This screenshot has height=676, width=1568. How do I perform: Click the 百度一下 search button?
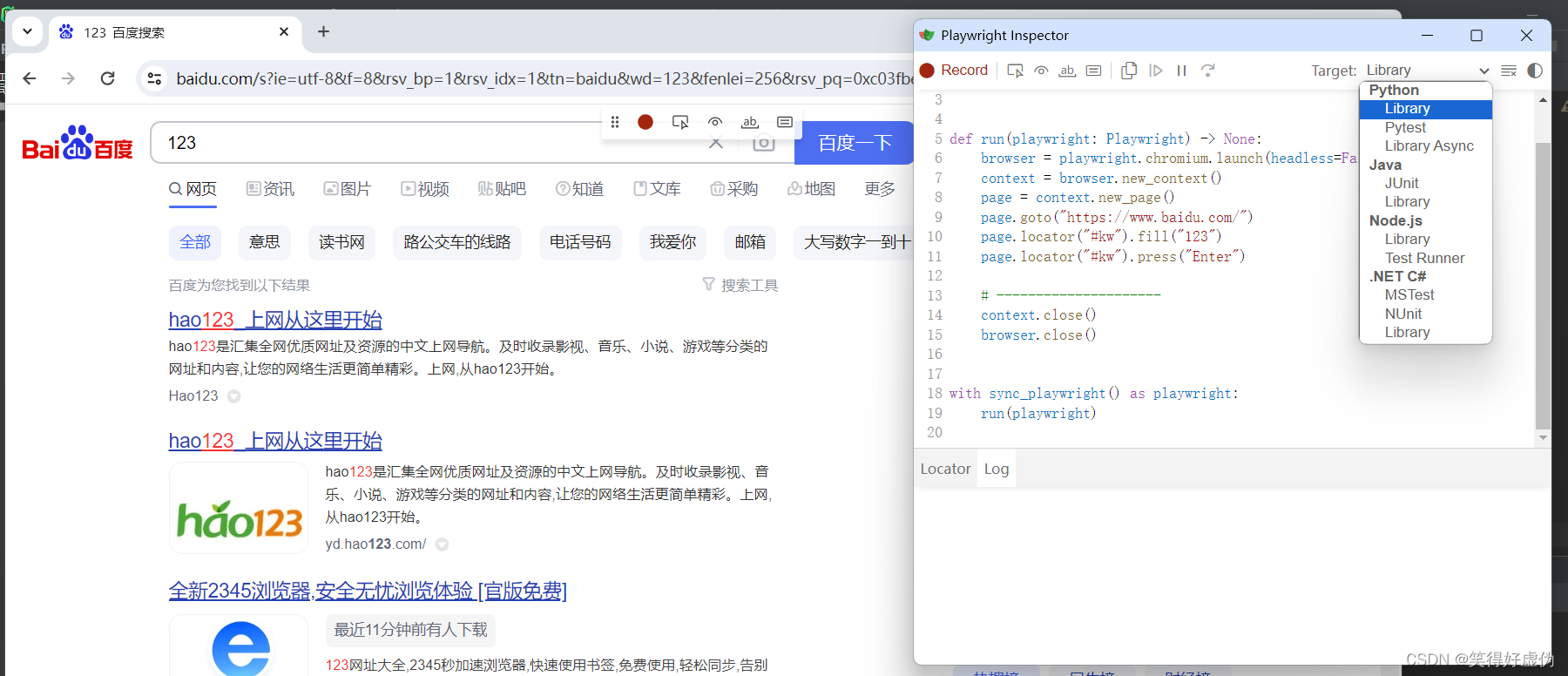(x=855, y=143)
